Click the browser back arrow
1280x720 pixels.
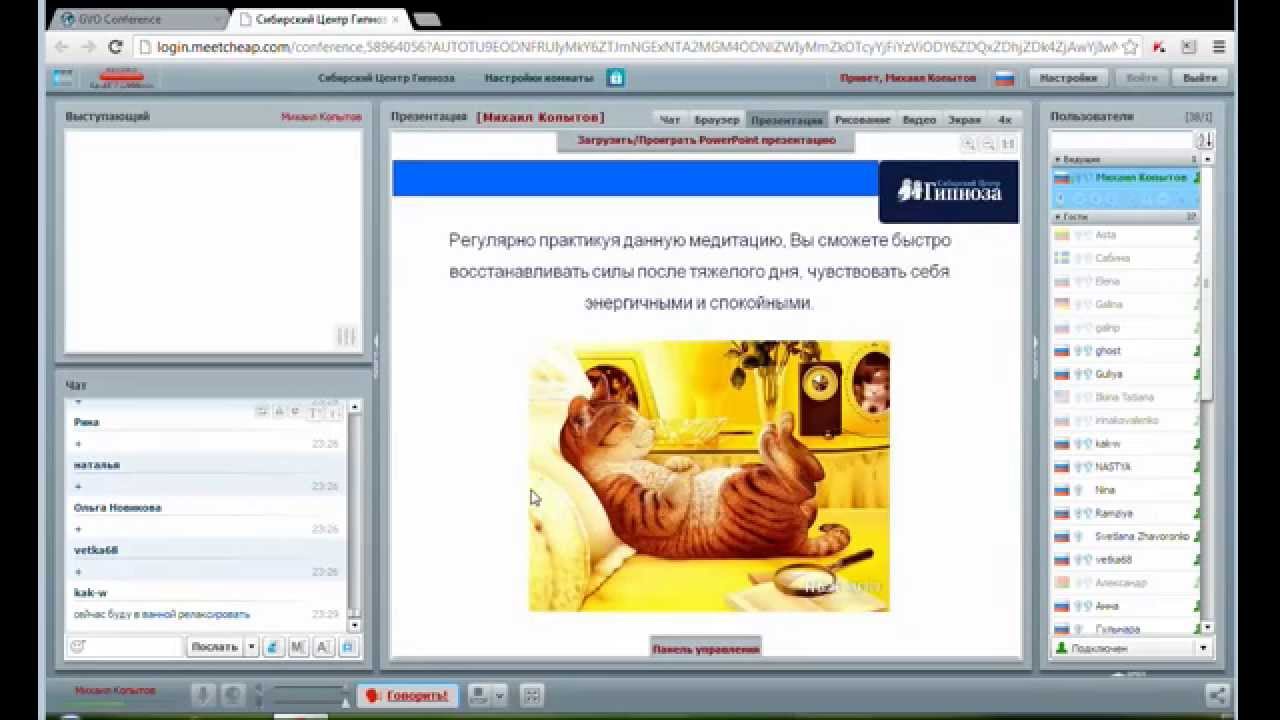click(x=62, y=47)
